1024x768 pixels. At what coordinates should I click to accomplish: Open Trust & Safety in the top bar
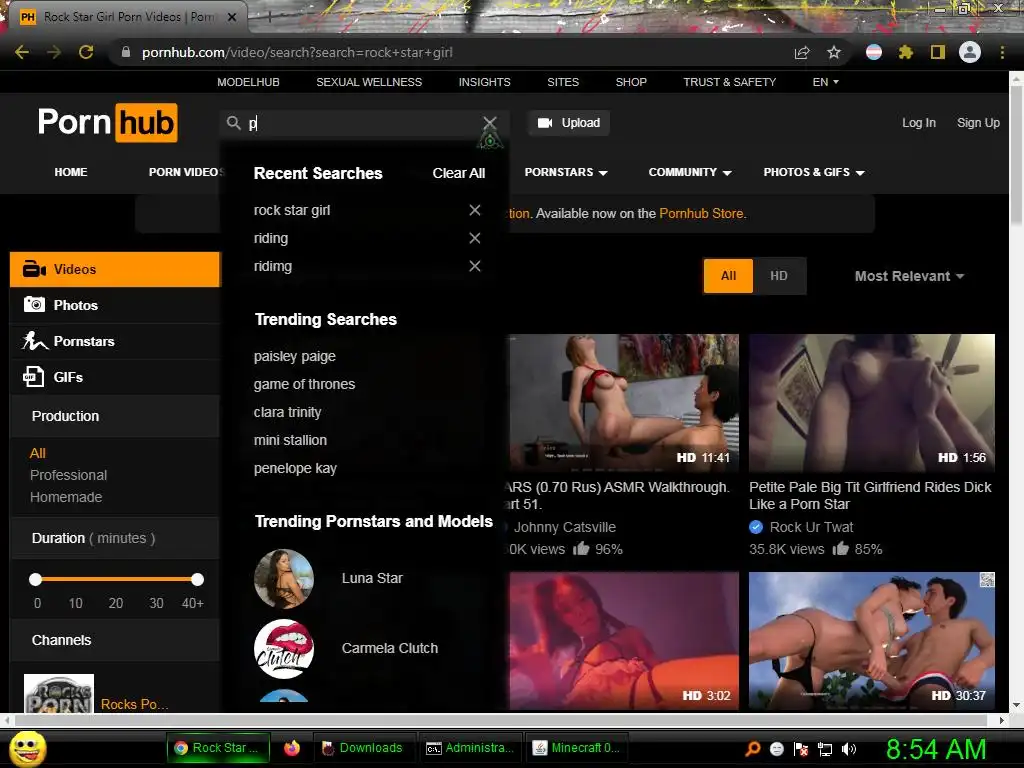click(729, 82)
